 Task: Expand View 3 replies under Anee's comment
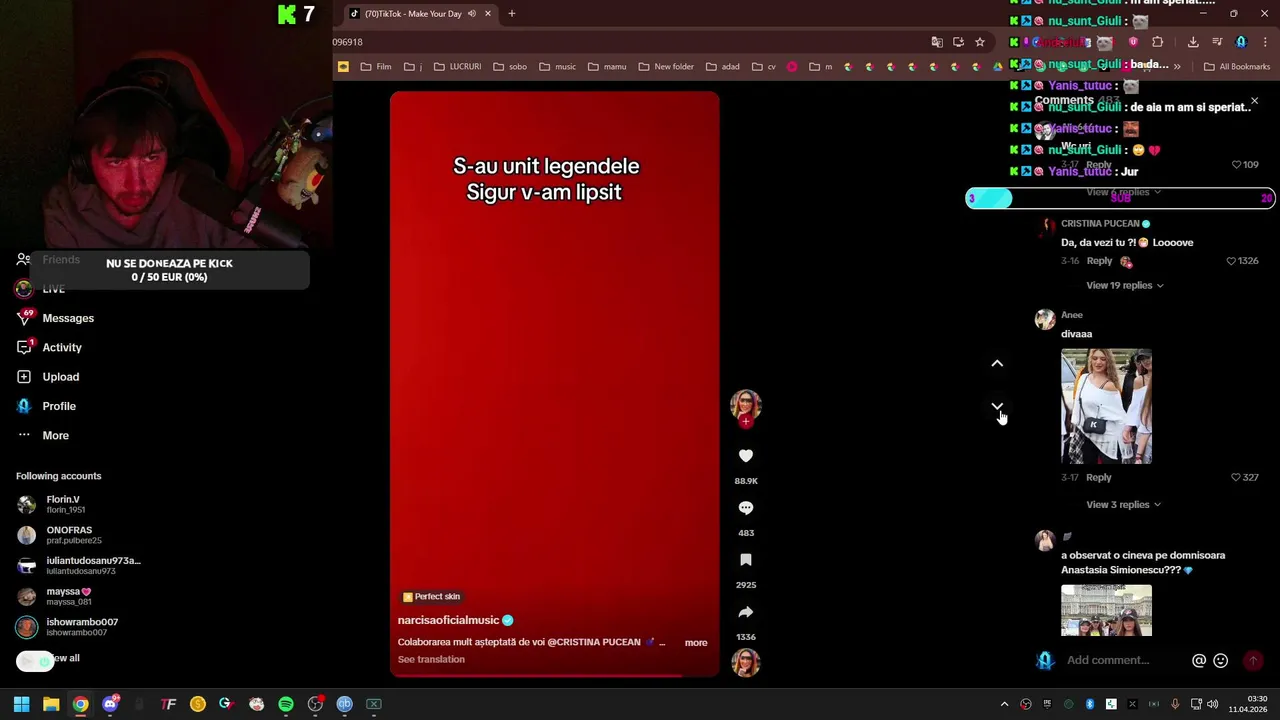click(x=1124, y=504)
